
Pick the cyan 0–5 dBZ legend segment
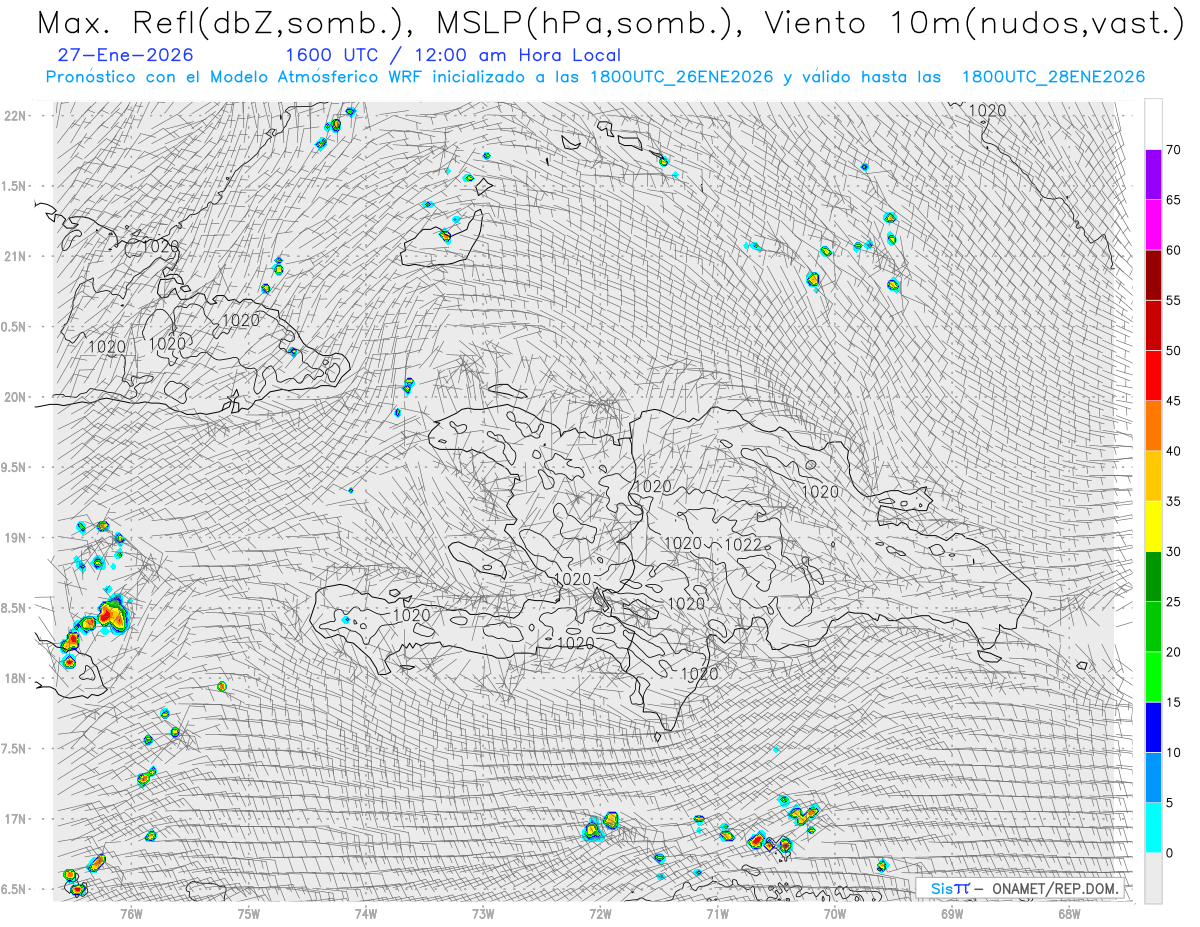coord(1153,827)
